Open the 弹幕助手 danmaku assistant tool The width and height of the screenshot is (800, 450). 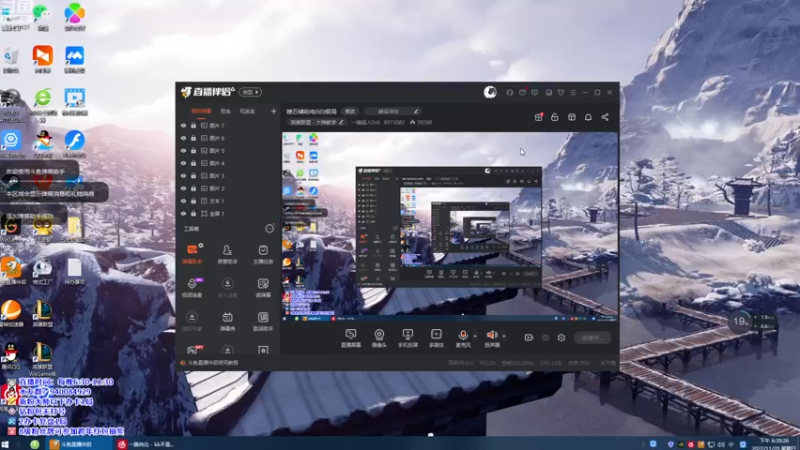coord(192,254)
